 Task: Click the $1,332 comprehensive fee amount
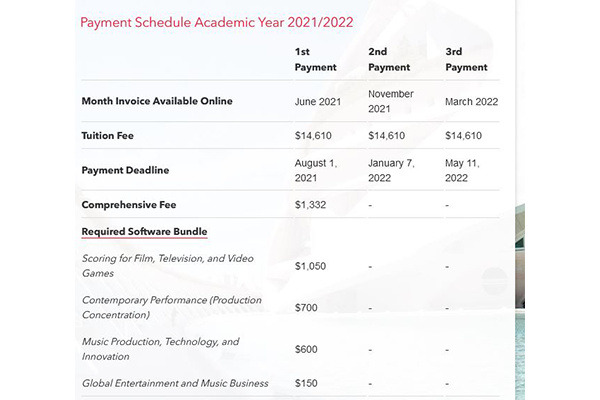pos(312,204)
